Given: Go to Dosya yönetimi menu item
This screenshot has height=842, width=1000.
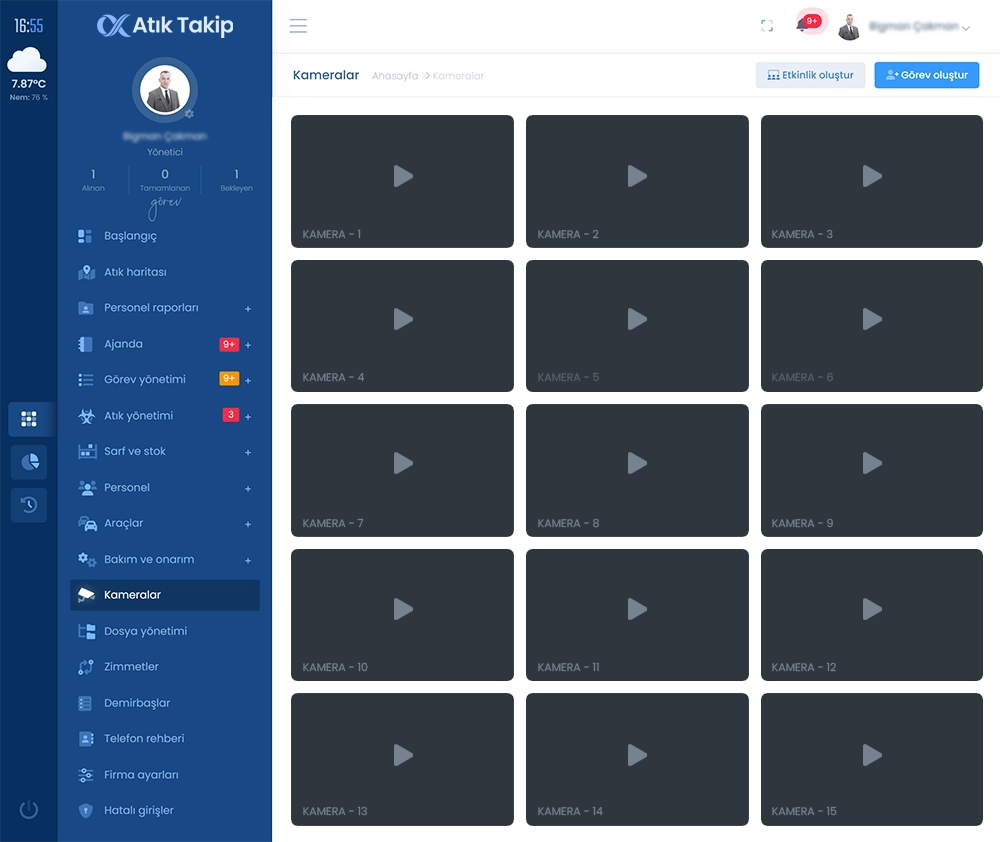Looking at the screenshot, I should (145, 631).
